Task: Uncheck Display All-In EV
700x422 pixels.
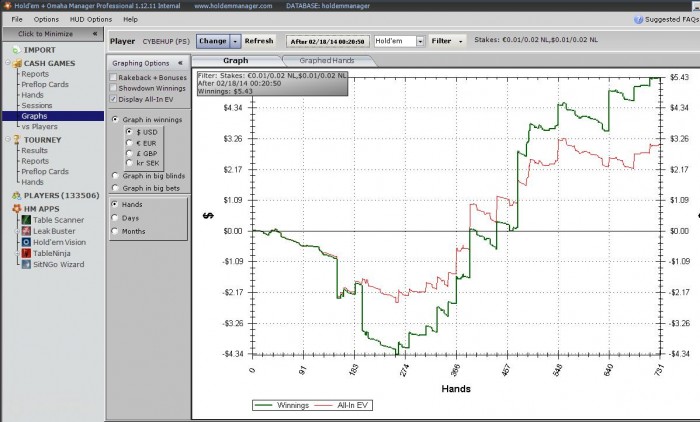Action: tap(113, 99)
